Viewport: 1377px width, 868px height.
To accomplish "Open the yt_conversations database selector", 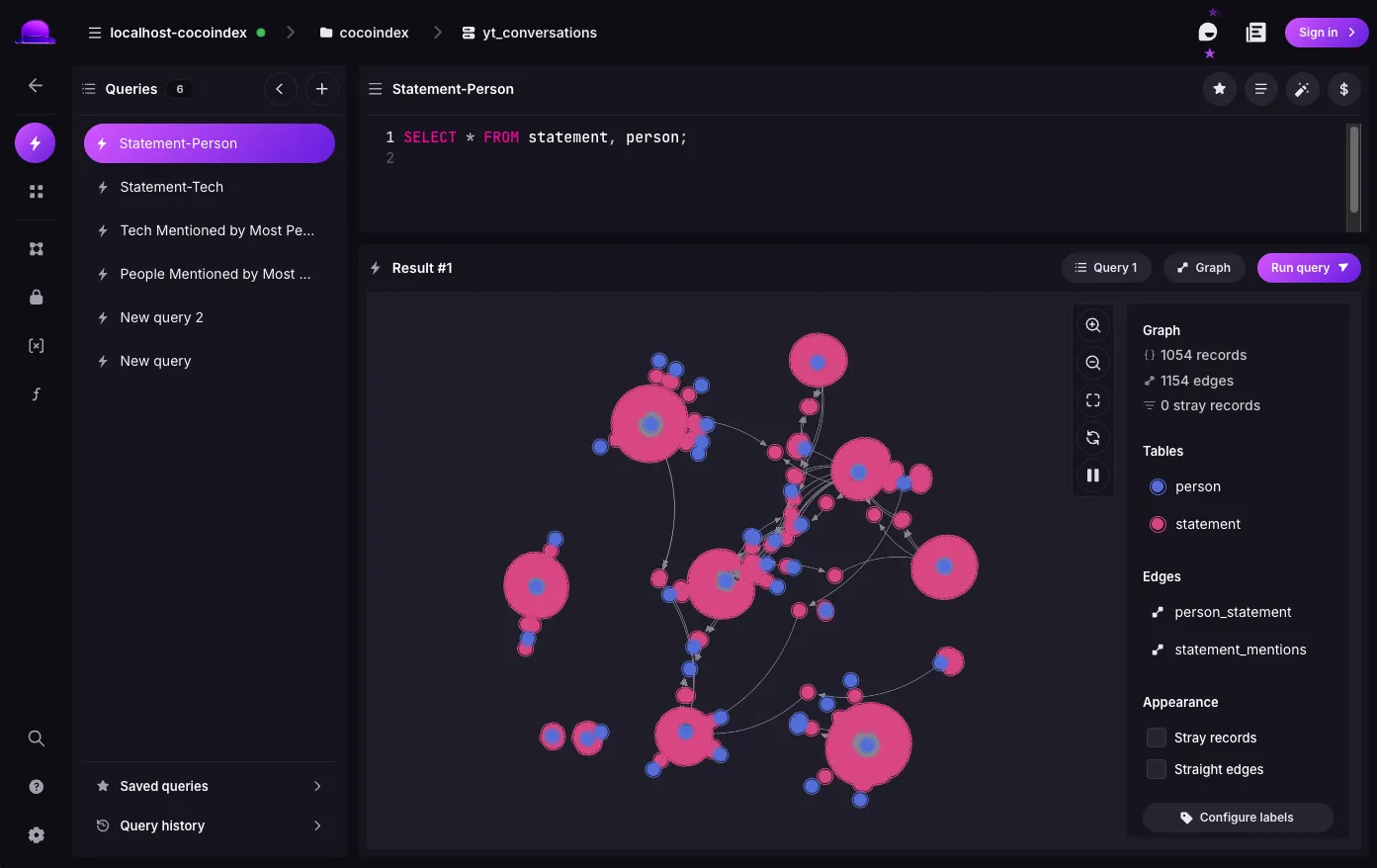I will (x=530, y=33).
